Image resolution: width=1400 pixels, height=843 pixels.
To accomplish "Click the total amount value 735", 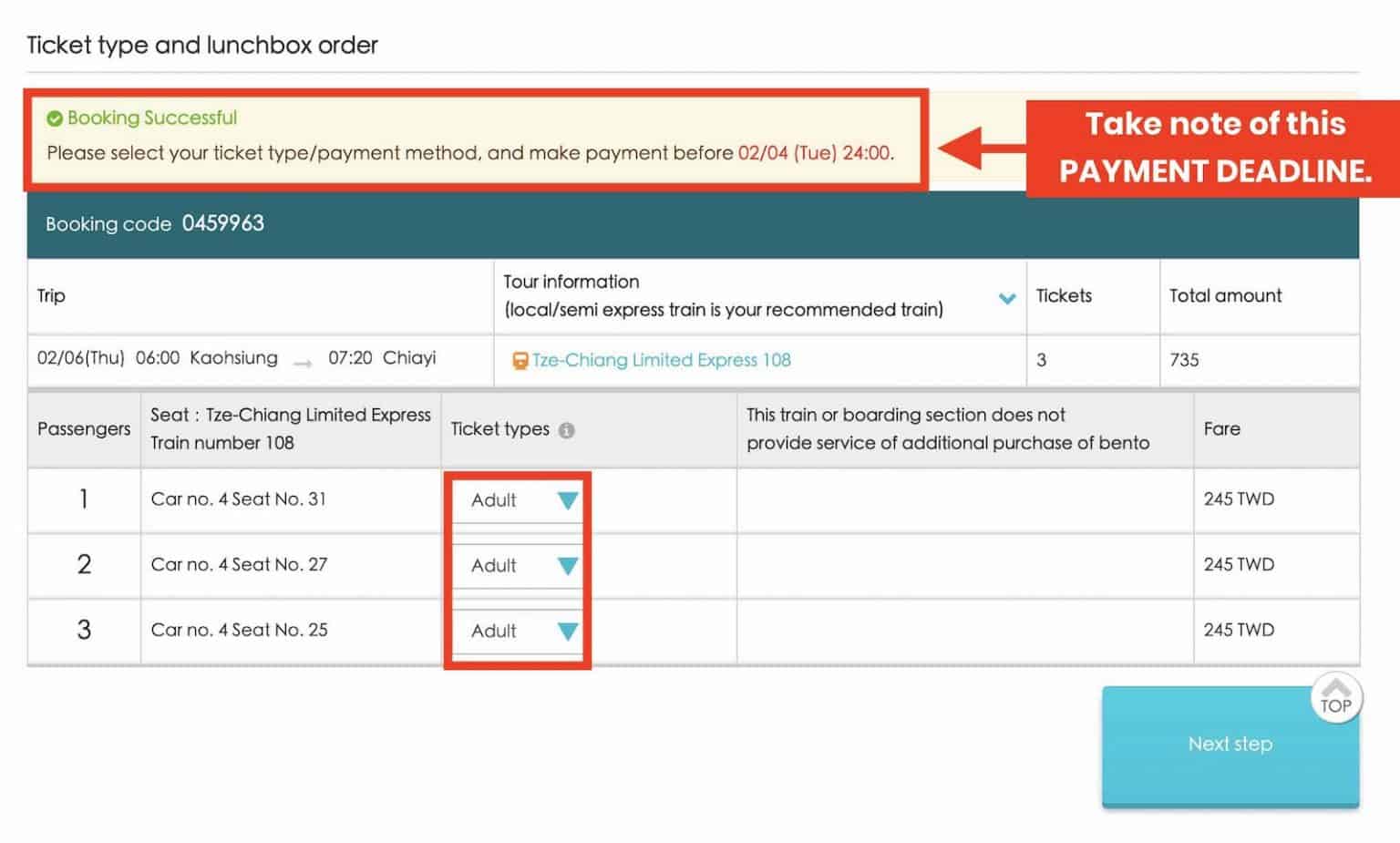I will 1184,360.
